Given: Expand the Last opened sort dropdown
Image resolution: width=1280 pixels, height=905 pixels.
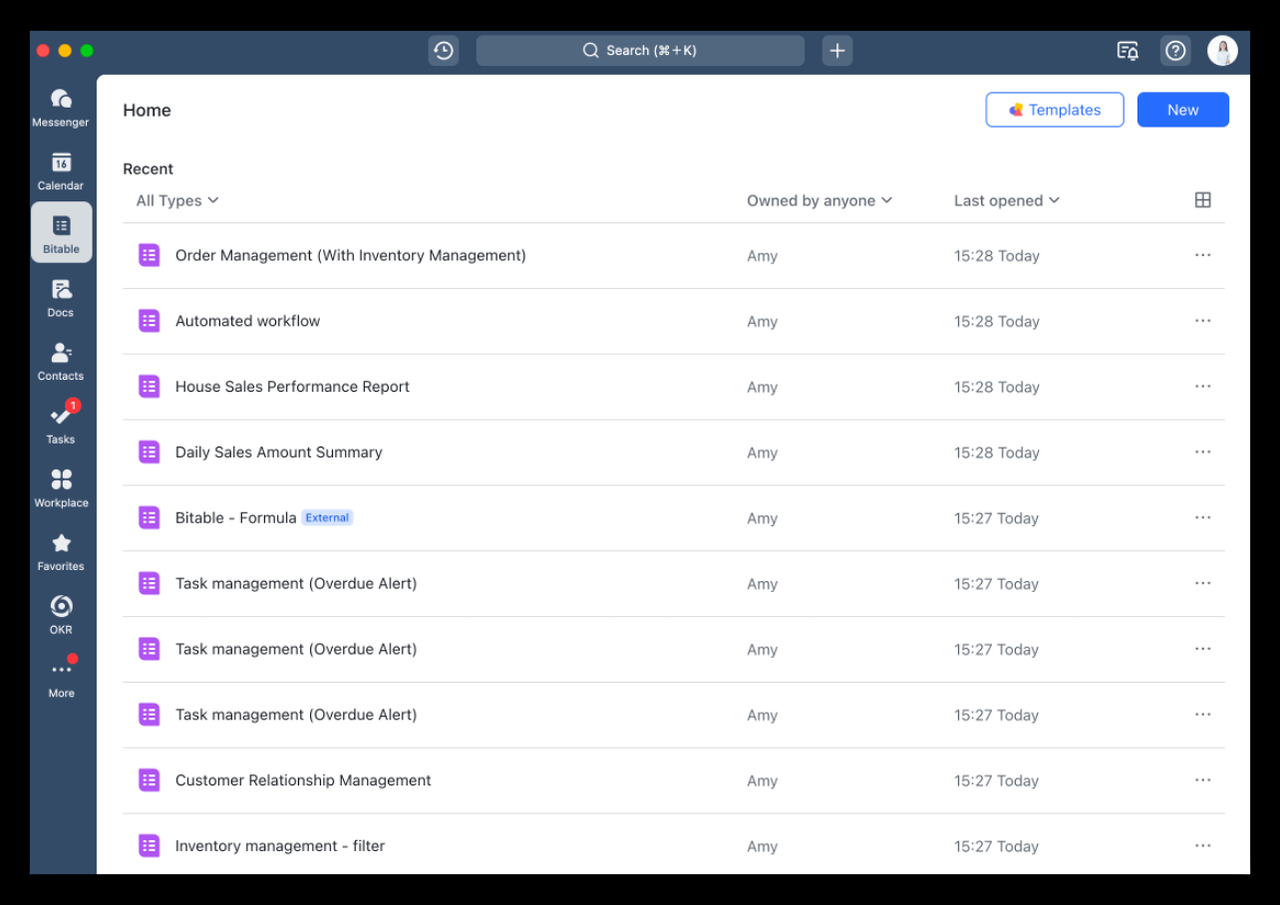Looking at the screenshot, I should [1006, 201].
